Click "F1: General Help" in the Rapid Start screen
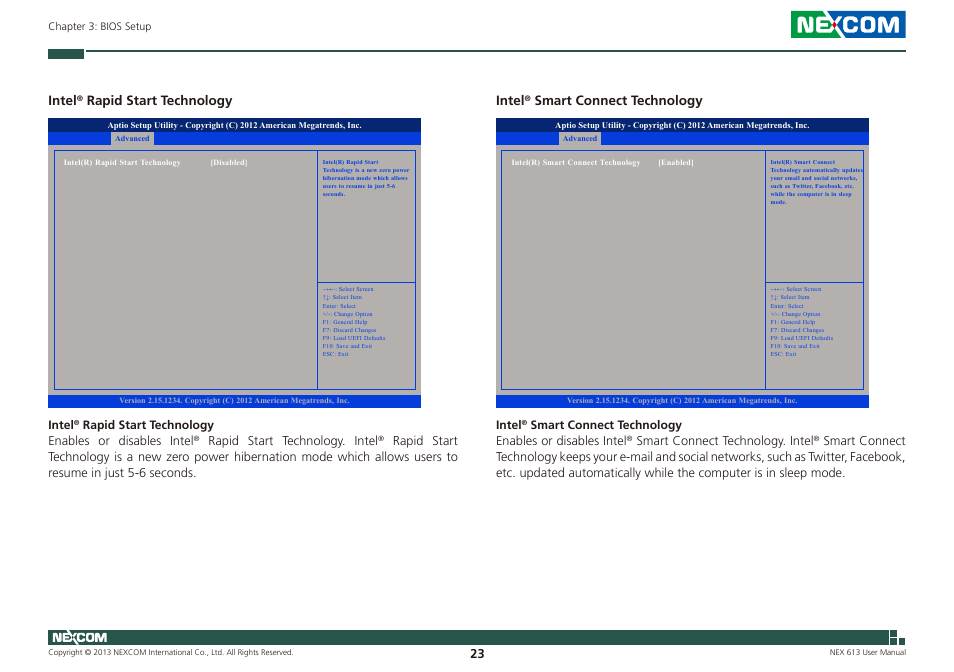This screenshot has height=672, width=954. (x=345, y=322)
